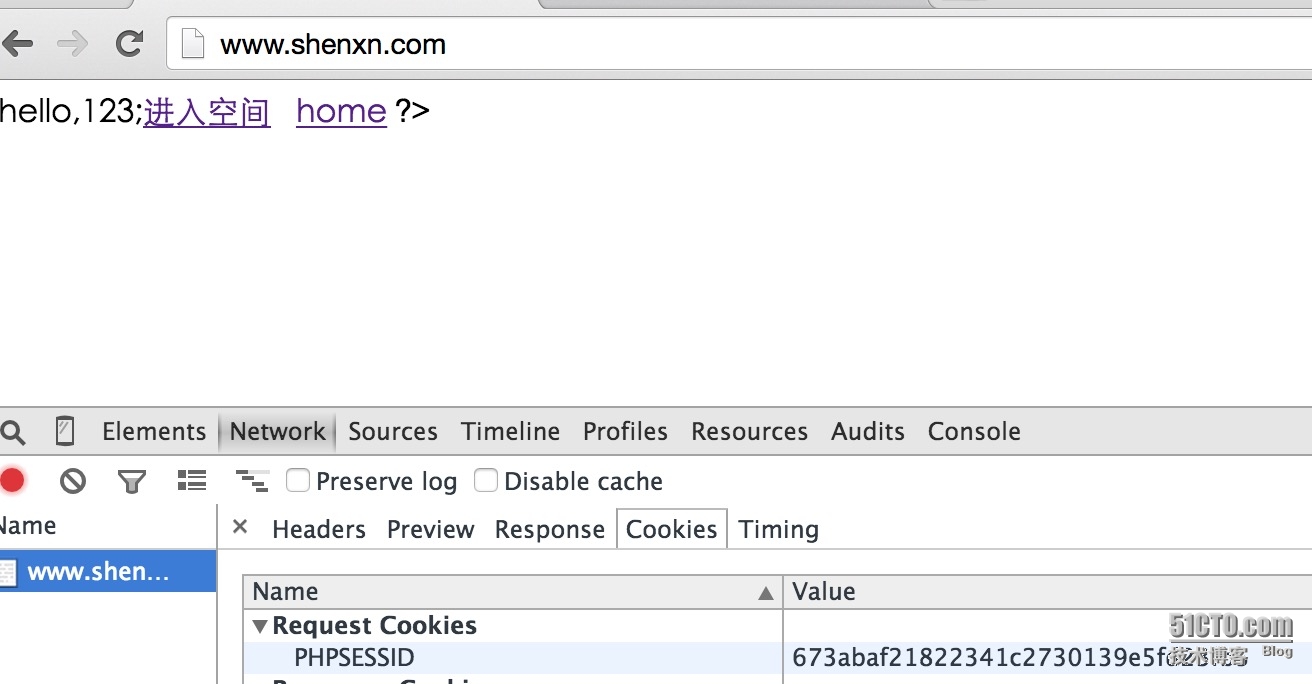This screenshot has height=684, width=1312.
Task: Toggle device mode phone icon
Action: pos(64,431)
